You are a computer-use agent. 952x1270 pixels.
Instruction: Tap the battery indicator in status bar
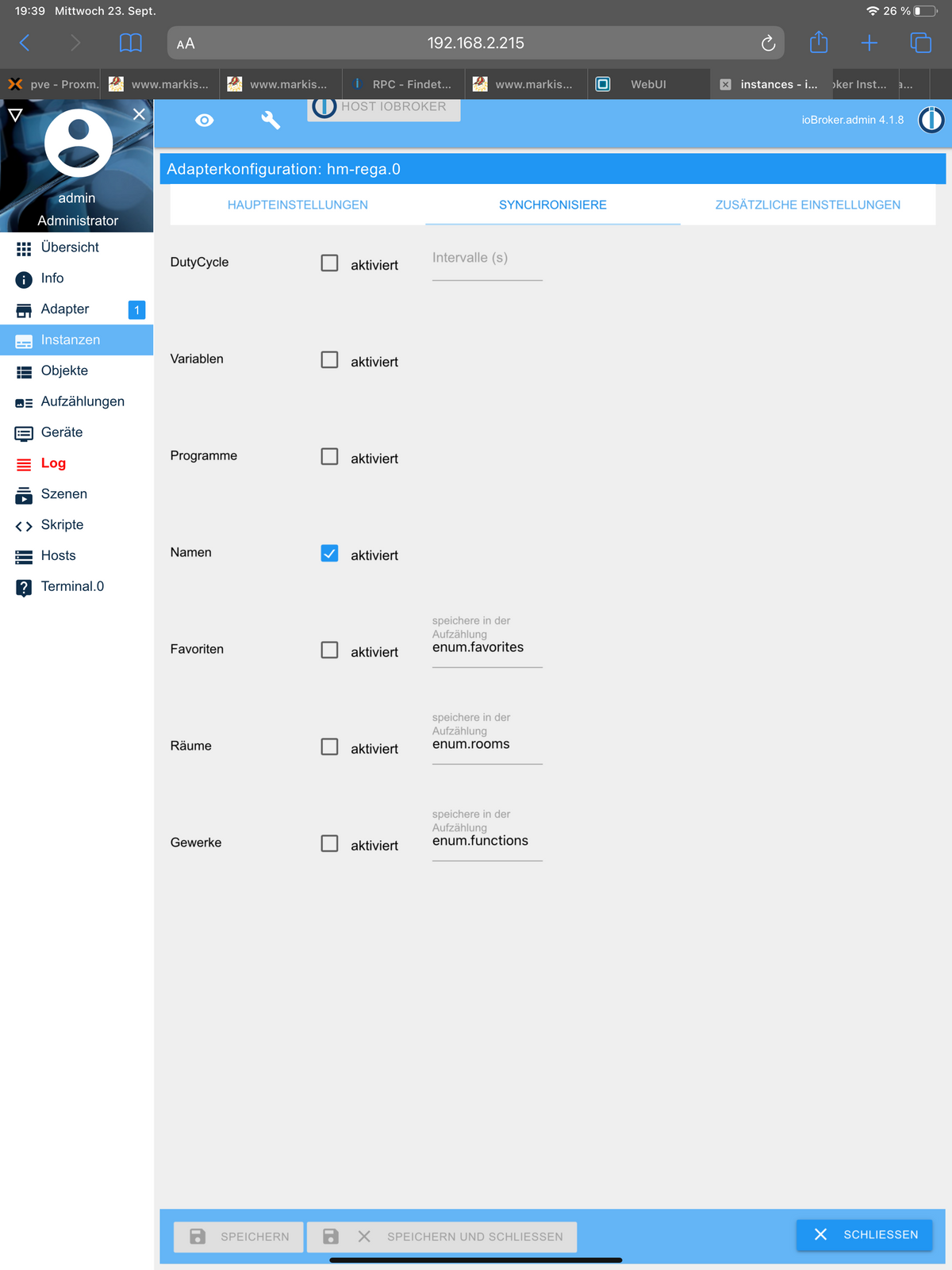pyautogui.click(x=926, y=11)
